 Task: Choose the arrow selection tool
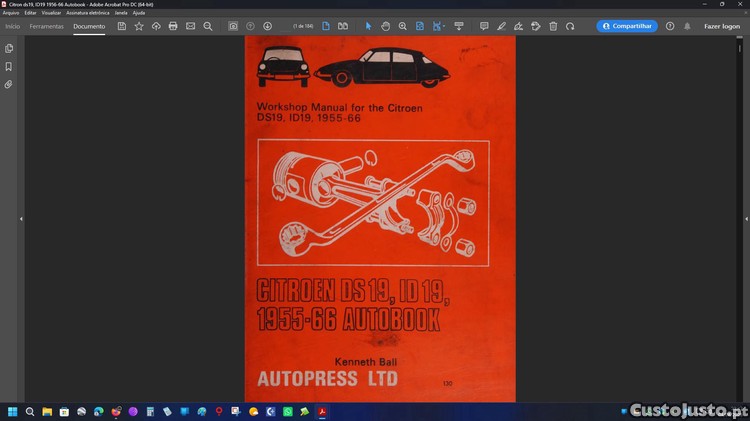point(368,26)
